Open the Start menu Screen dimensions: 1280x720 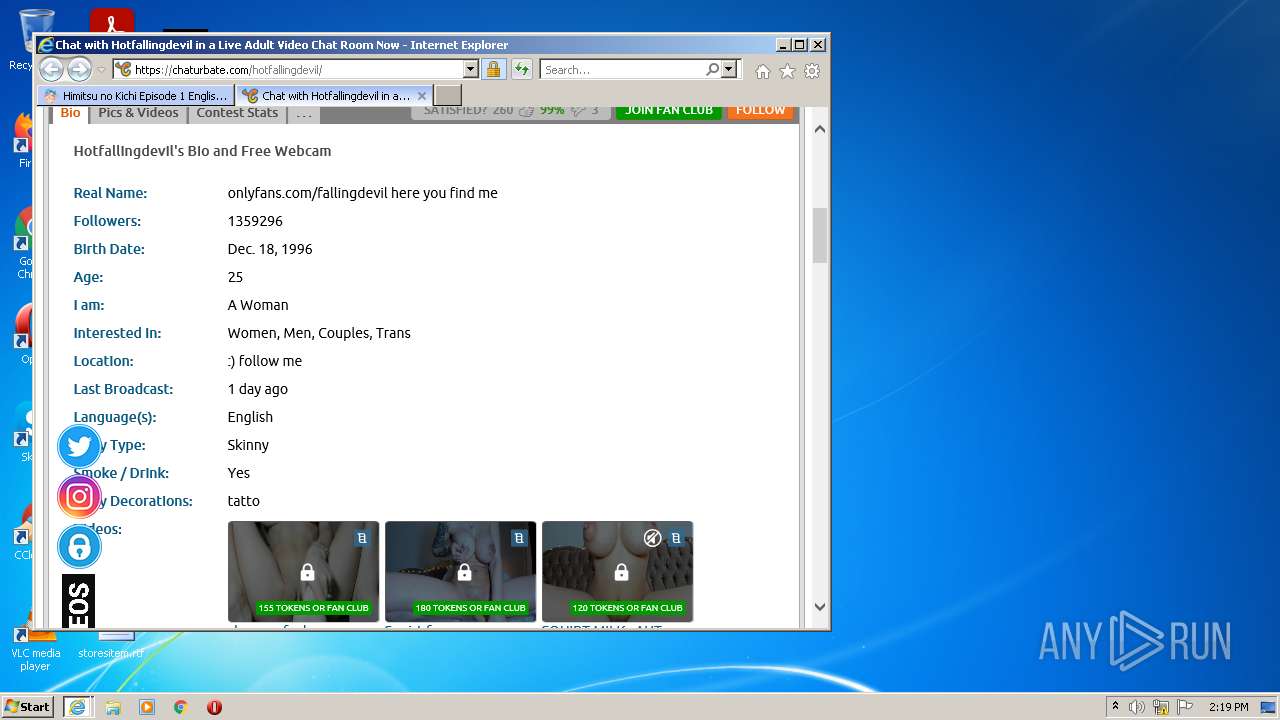(x=28, y=707)
